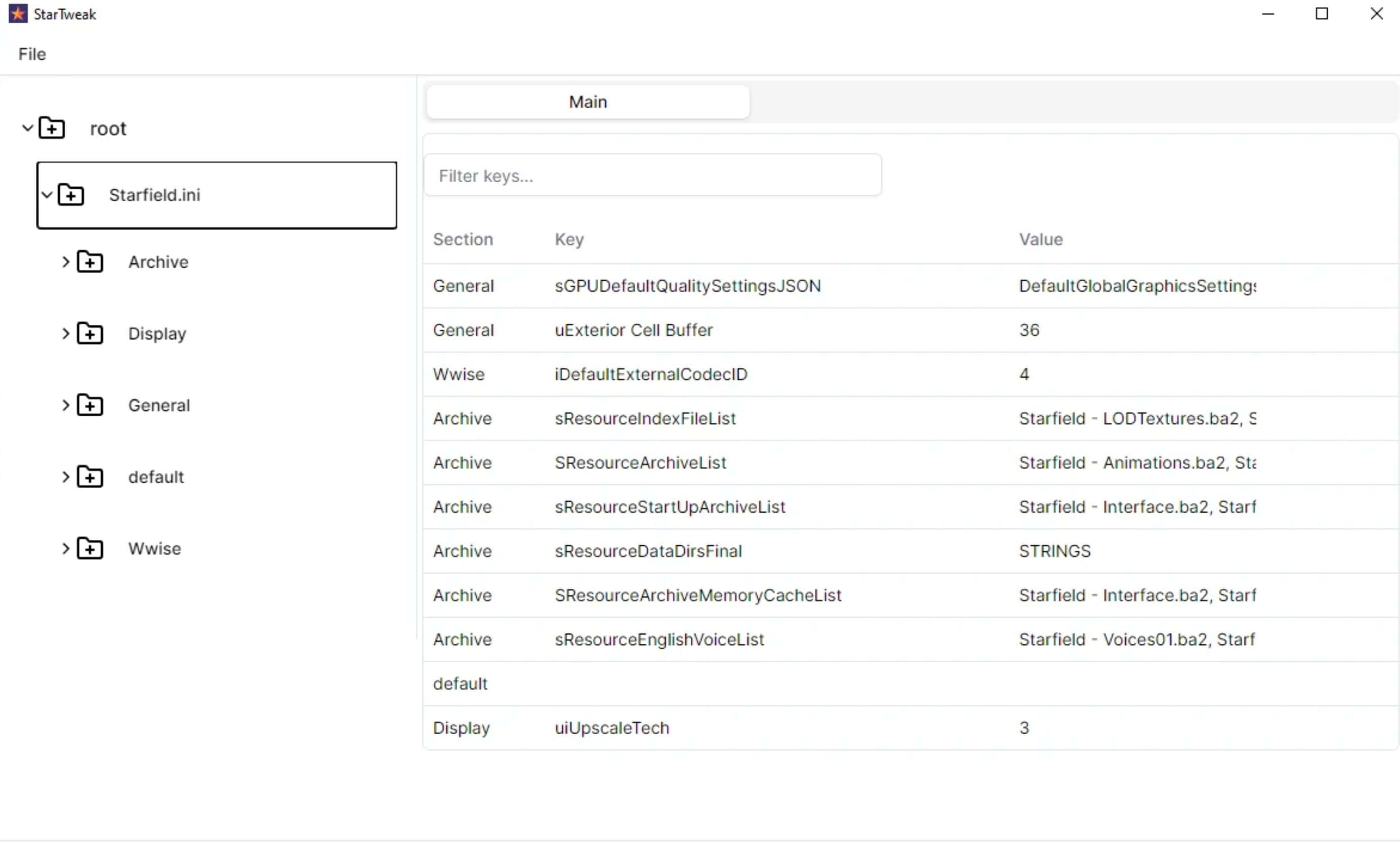Click the folder-plus icon next to root
The width and height of the screenshot is (1400, 859).
52,128
